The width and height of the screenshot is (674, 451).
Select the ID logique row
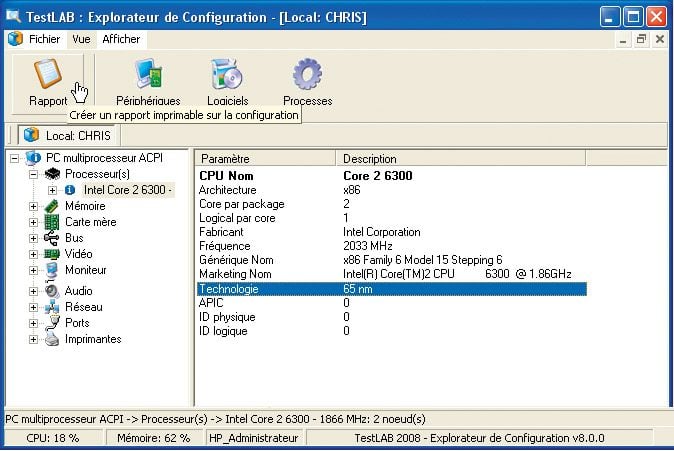click(x=392, y=331)
